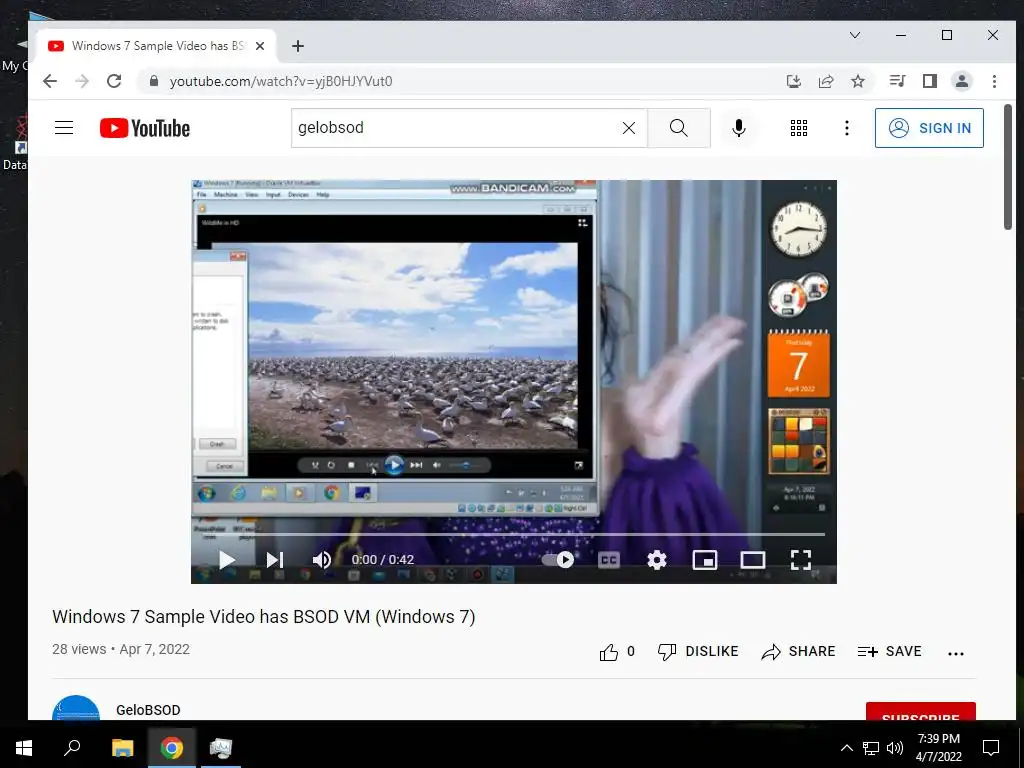Click the GeloBSOD channel avatar

(76, 708)
